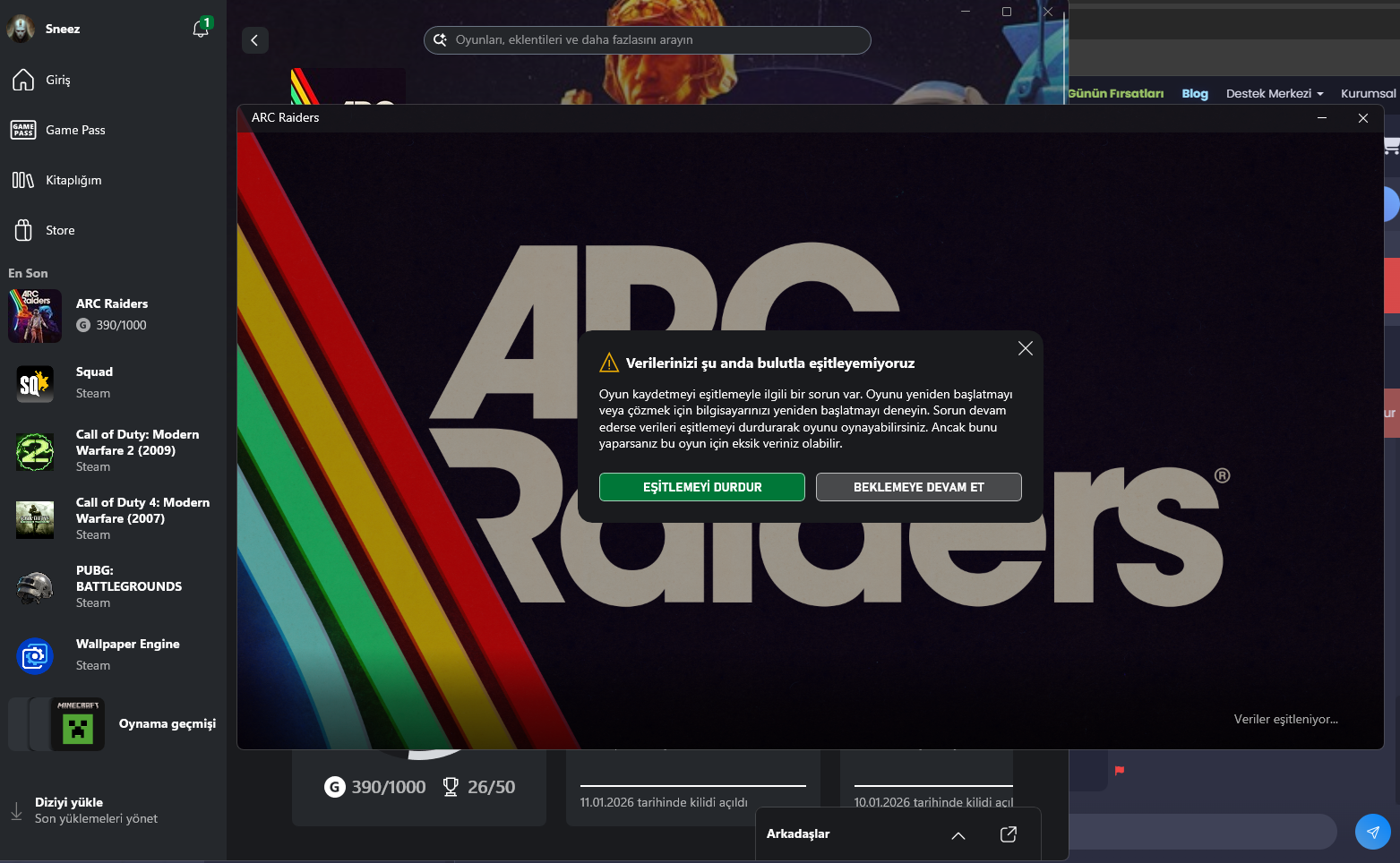This screenshot has width=1400, height=863.
Task: Maximize the Xbox app window
Action: click(1007, 12)
